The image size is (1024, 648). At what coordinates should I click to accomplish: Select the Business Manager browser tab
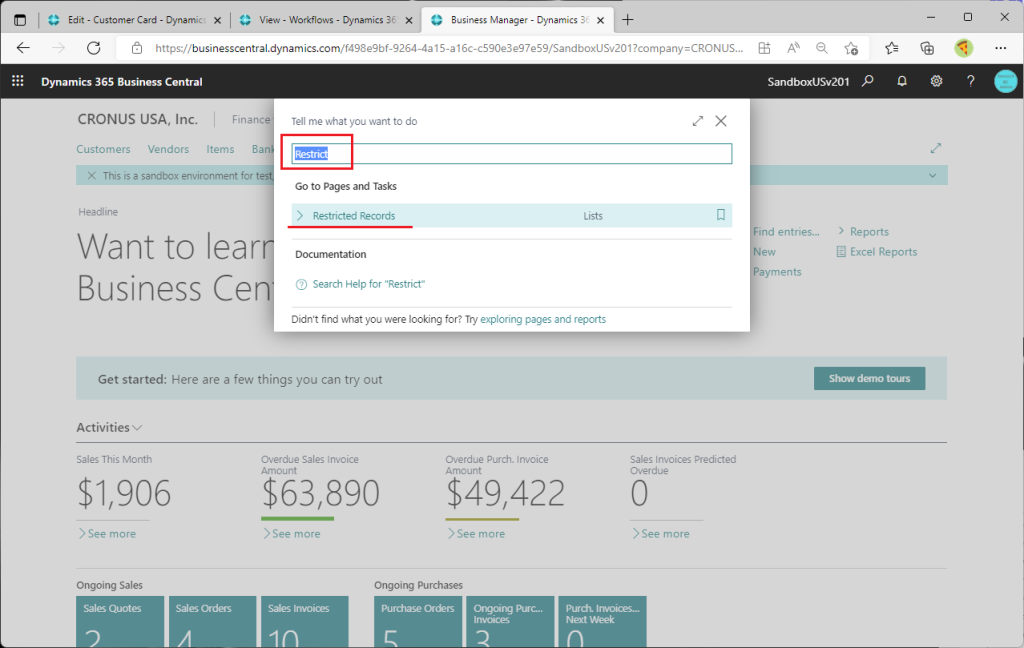pos(516,20)
